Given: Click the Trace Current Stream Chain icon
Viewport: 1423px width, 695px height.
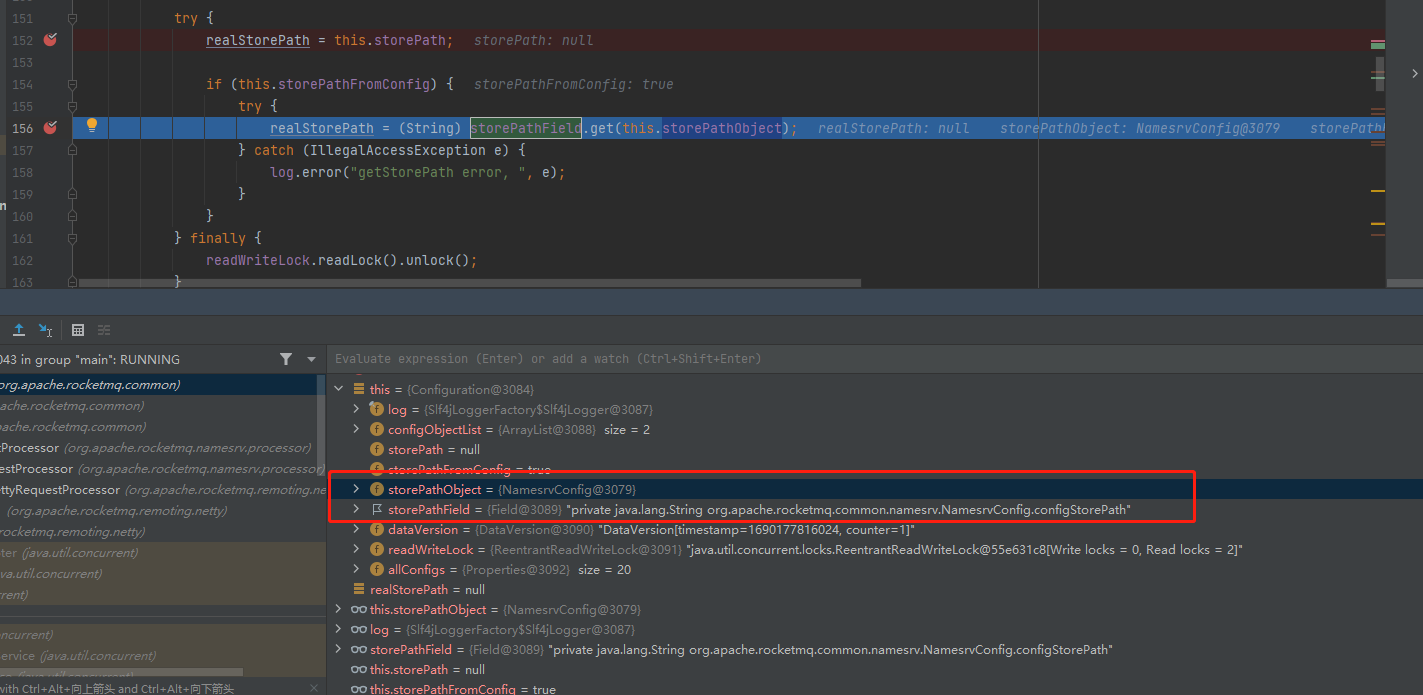Looking at the screenshot, I should (x=104, y=330).
